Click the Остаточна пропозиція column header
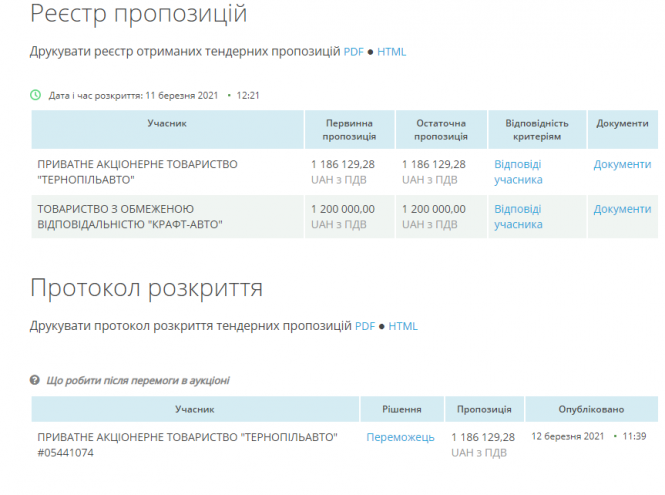The width and height of the screenshot is (665, 495). coord(440,130)
